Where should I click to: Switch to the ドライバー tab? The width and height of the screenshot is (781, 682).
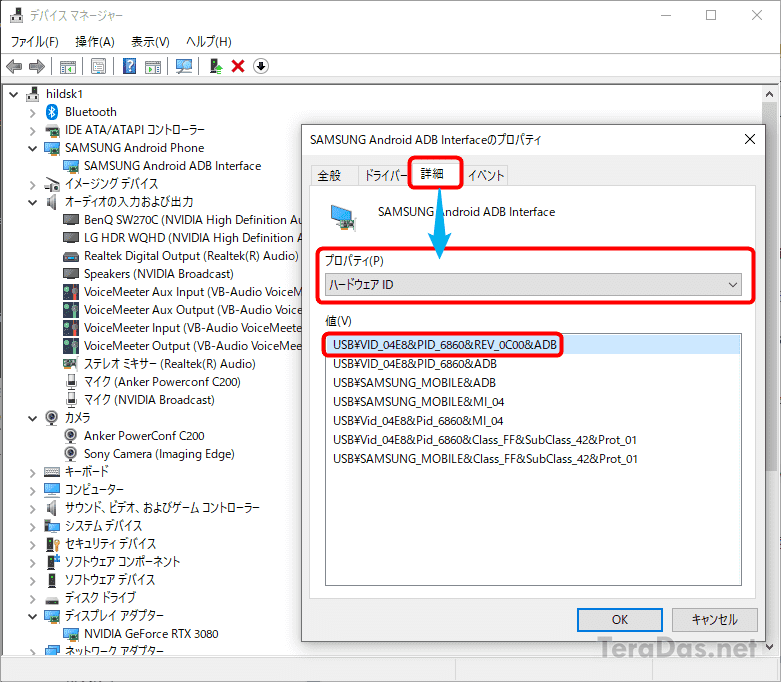point(385,175)
